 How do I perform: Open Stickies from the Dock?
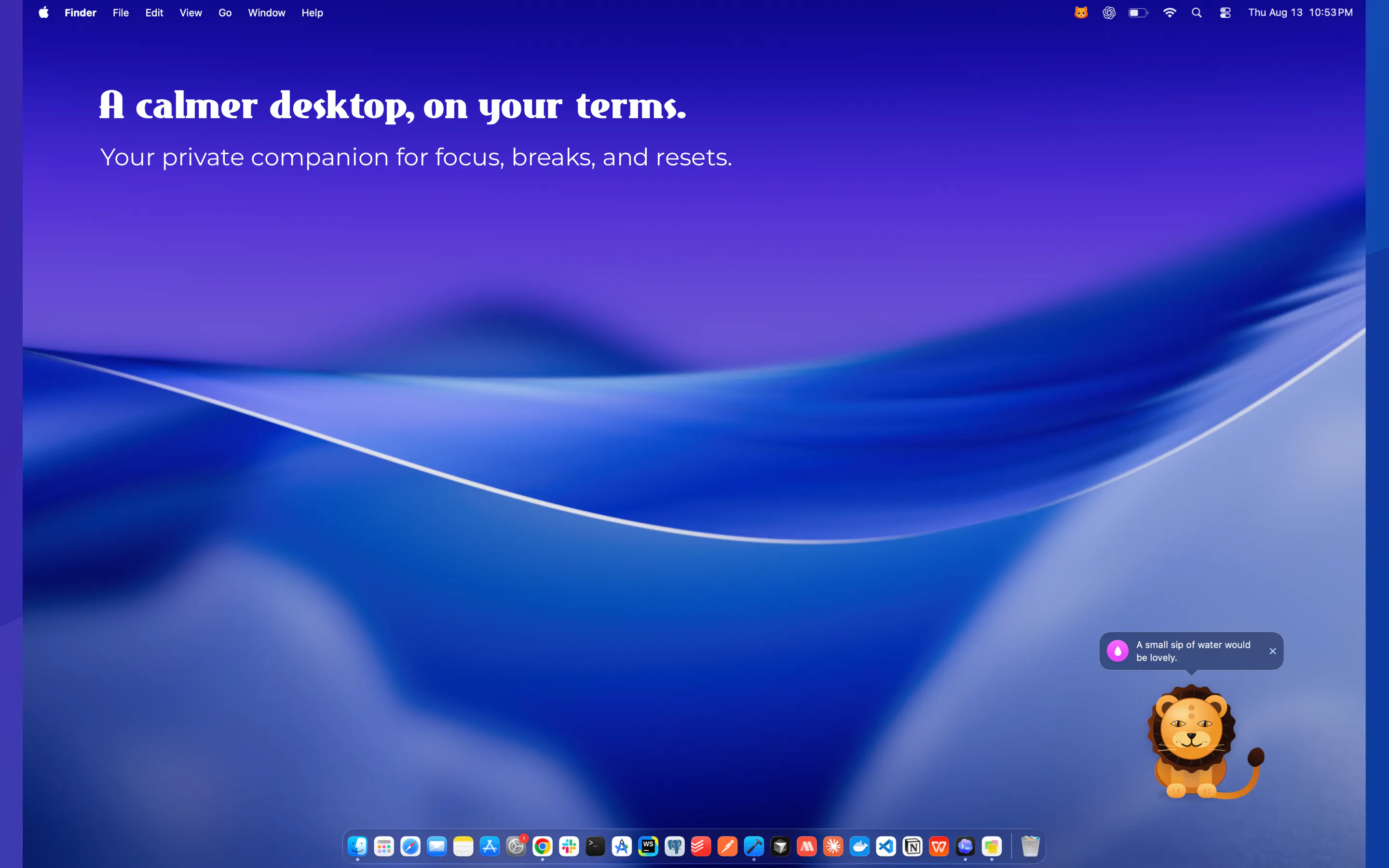[991, 846]
